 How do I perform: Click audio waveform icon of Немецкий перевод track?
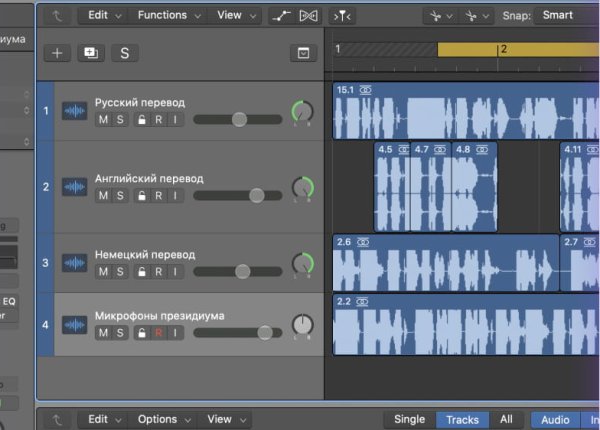tap(75, 263)
